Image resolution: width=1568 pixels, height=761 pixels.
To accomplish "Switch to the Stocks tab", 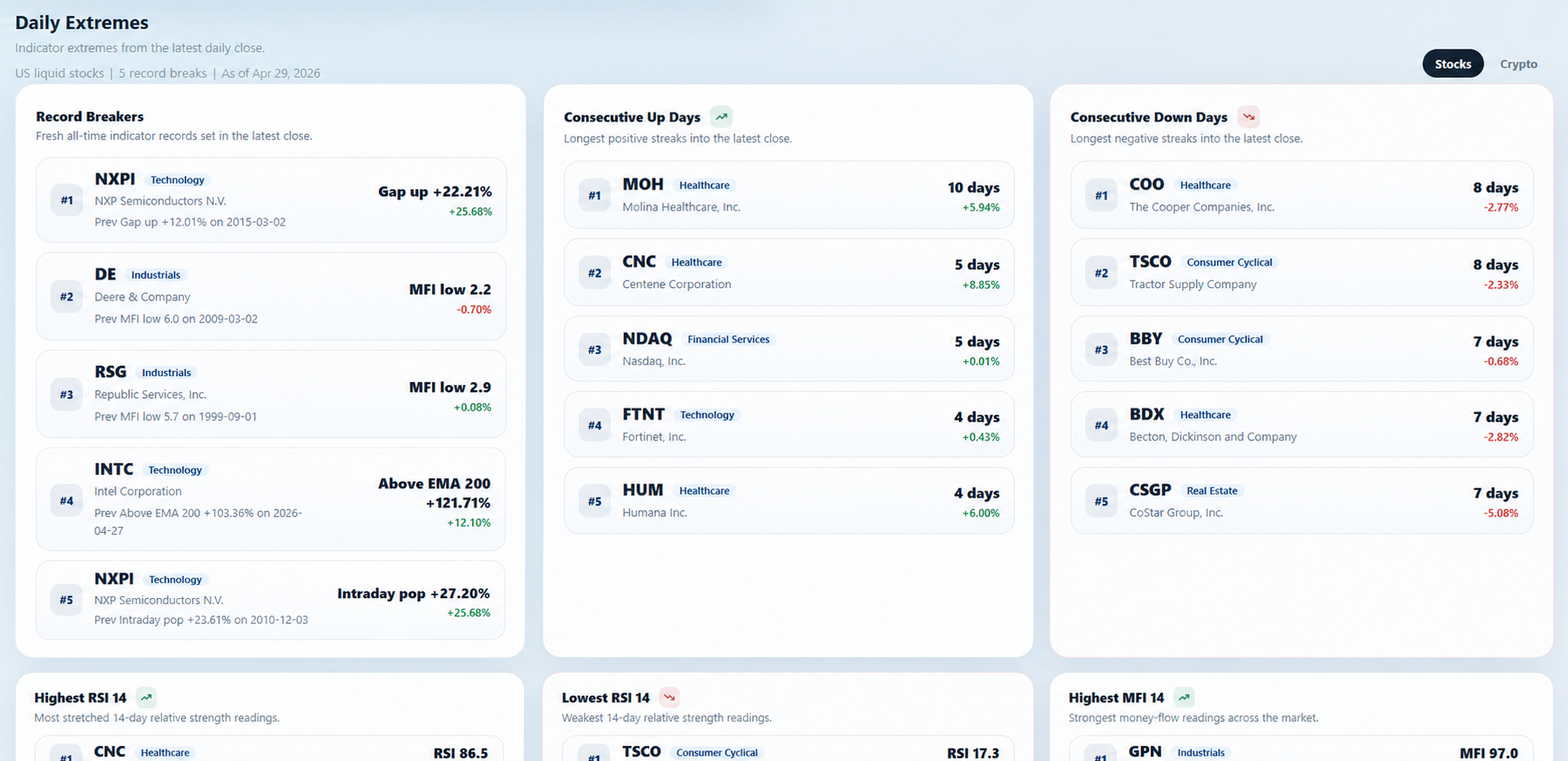I will pos(1453,64).
